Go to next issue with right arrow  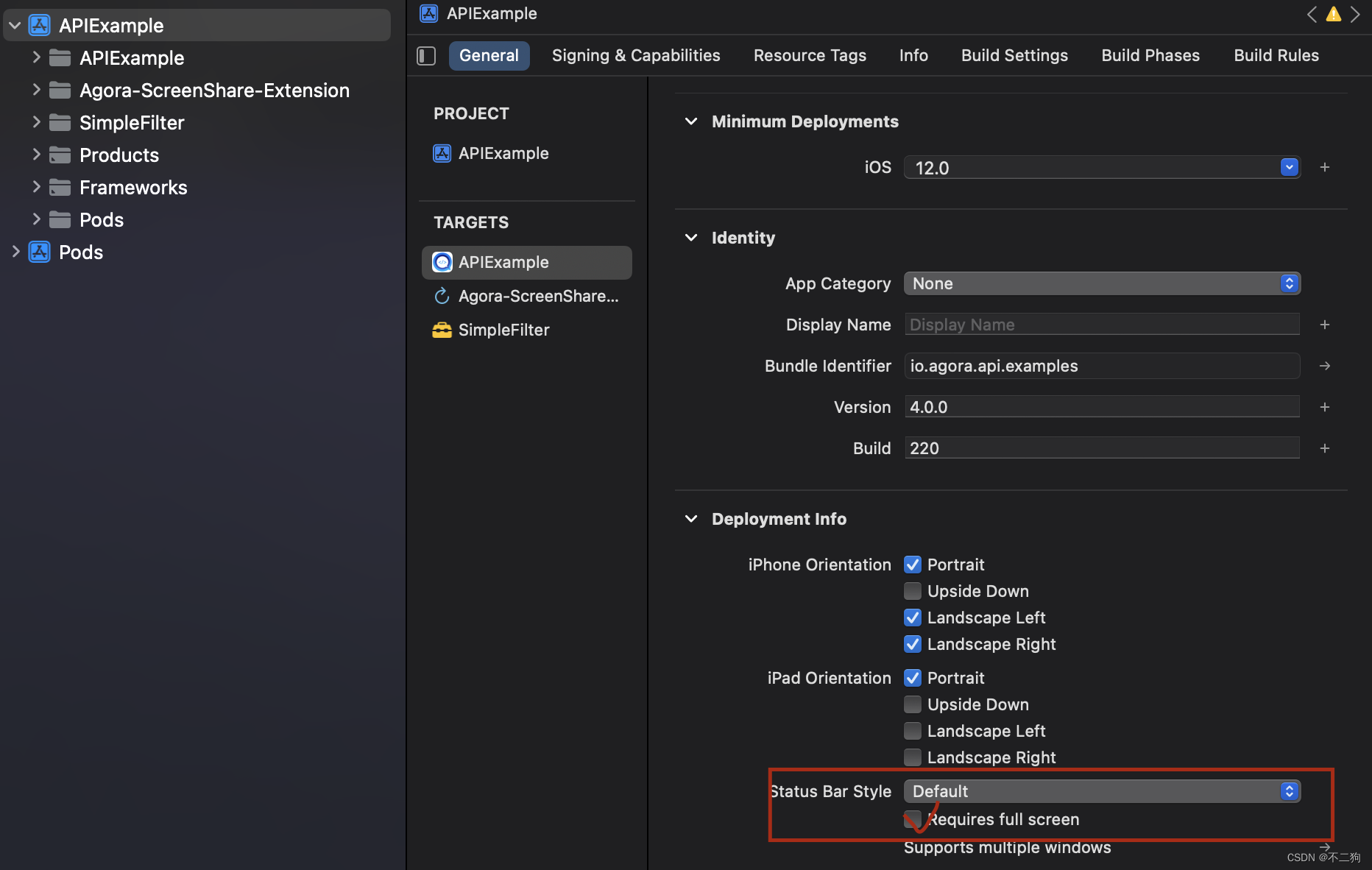[1355, 14]
